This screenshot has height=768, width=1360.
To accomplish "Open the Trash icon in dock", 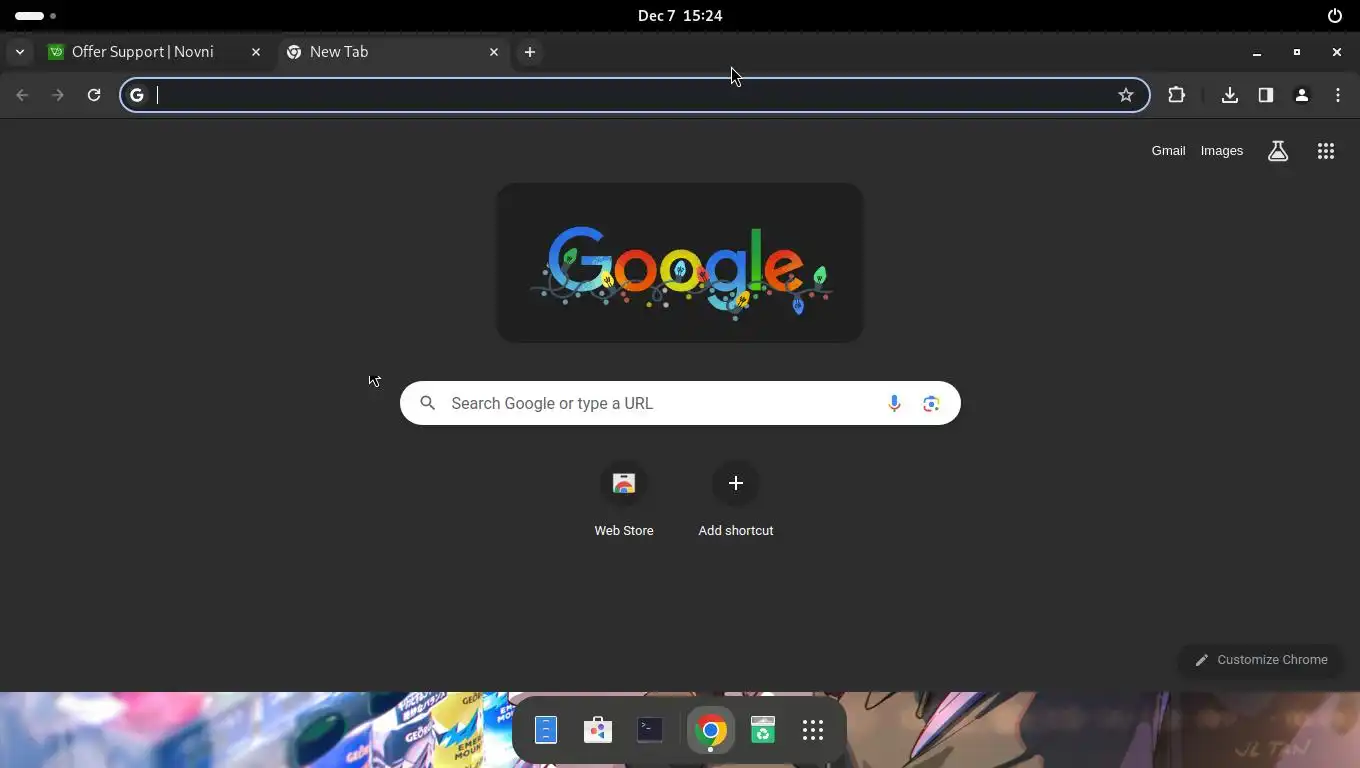I will click(x=763, y=731).
